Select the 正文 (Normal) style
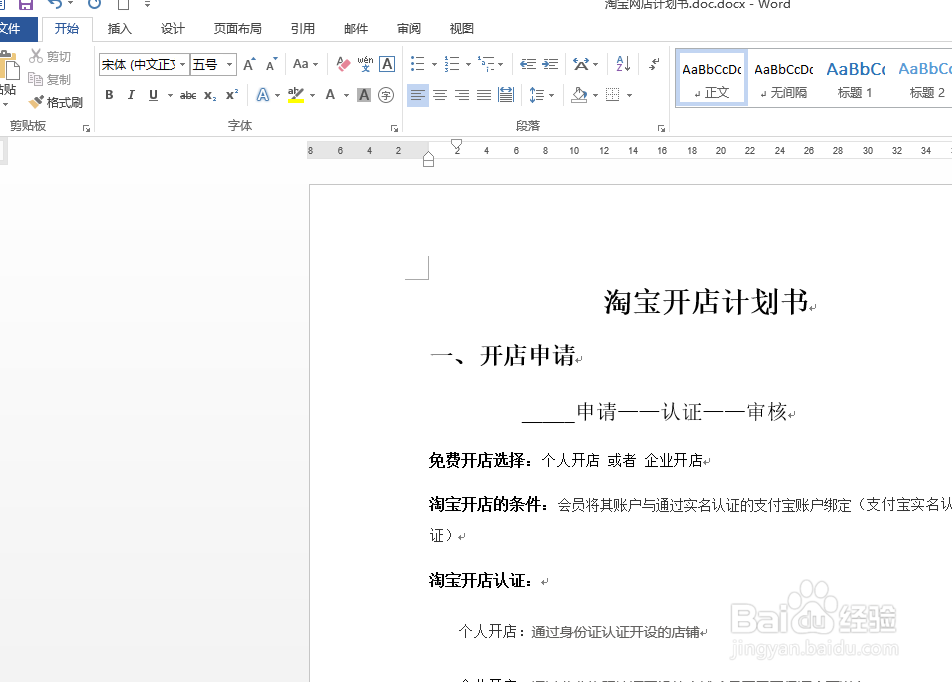This screenshot has height=682, width=952. tap(712, 78)
